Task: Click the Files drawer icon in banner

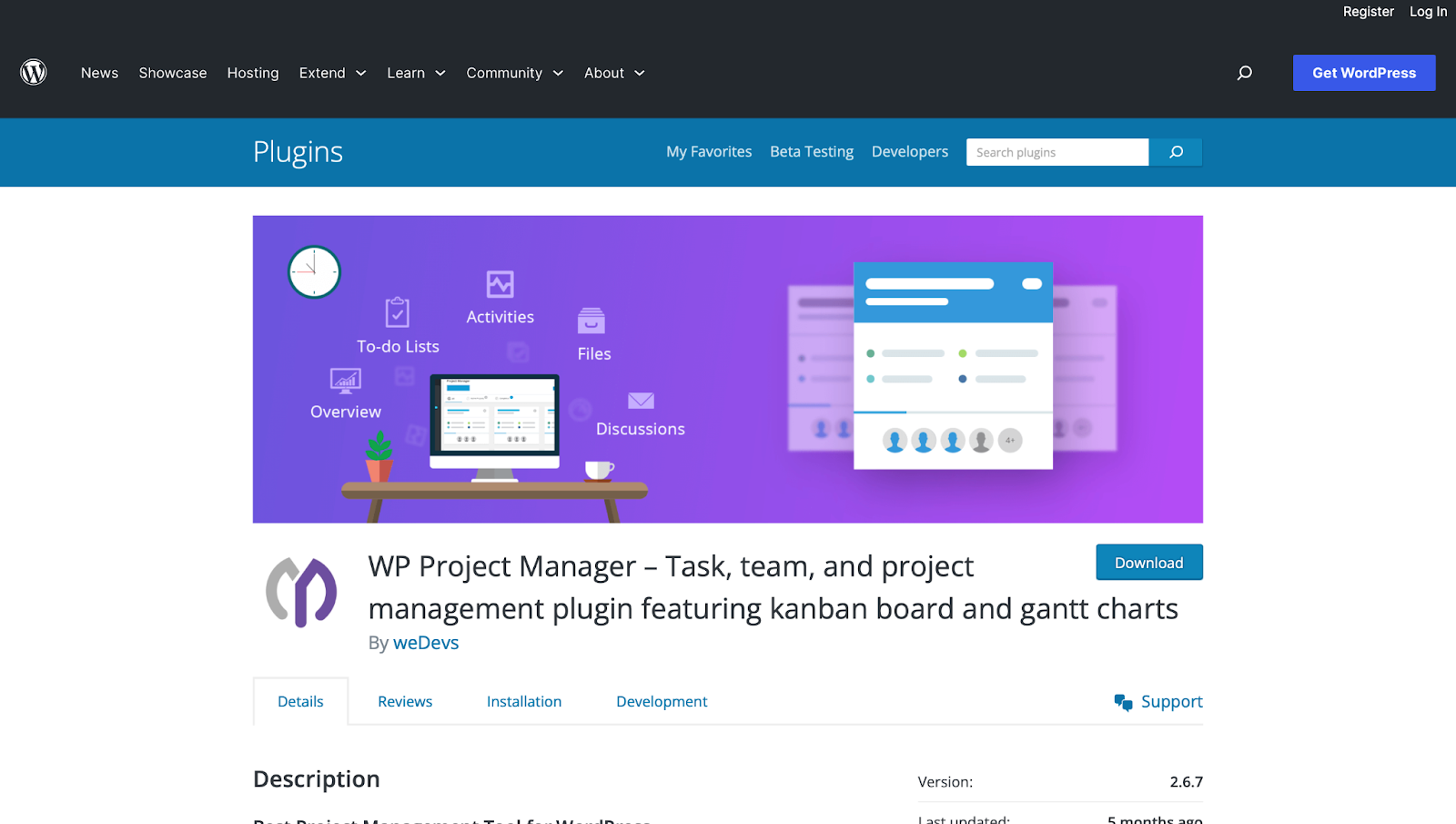Action: pos(591,320)
